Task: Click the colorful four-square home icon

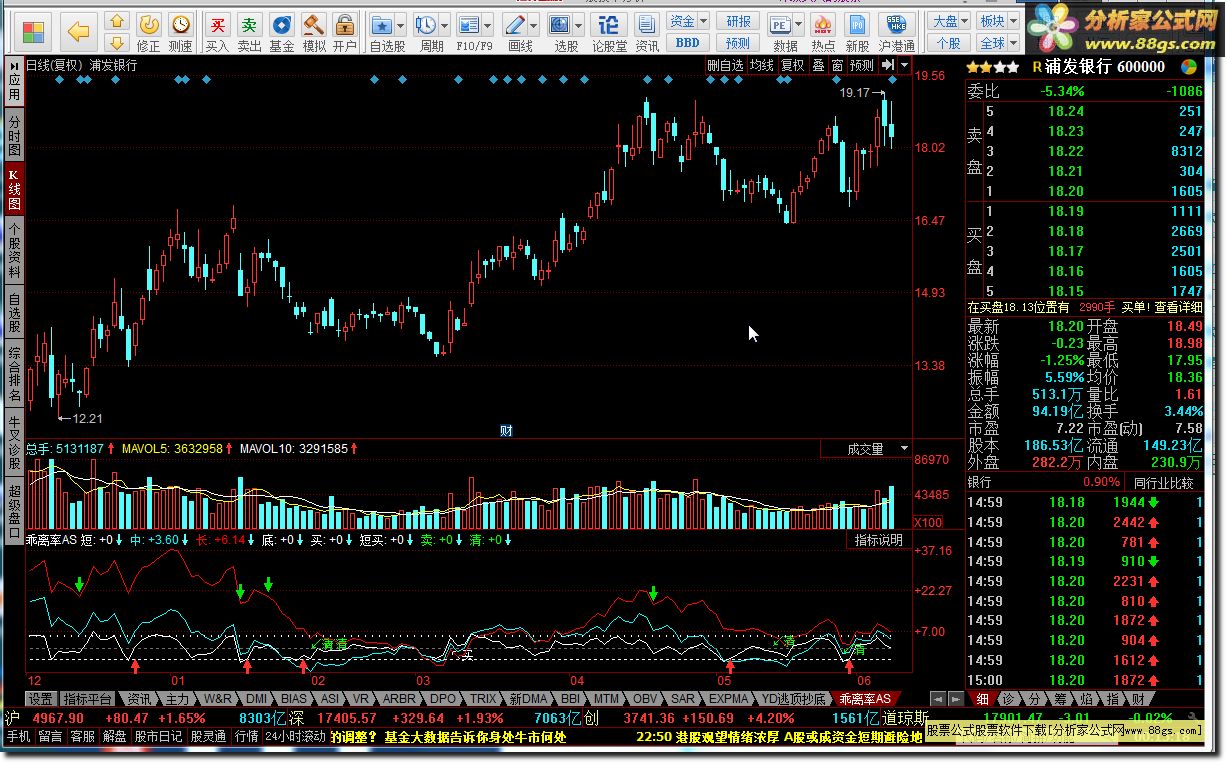Action: pos(33,32)
